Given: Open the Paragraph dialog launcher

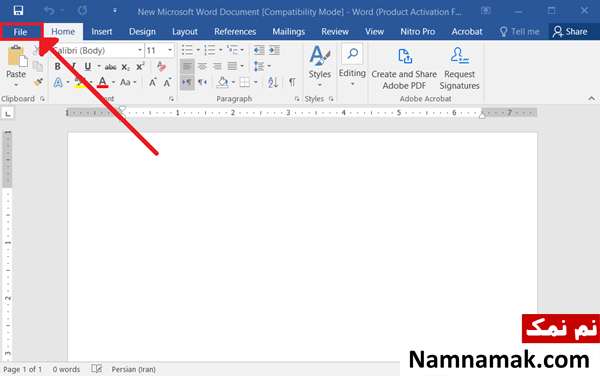Looking at the screenshot, I should click(297, 99).
